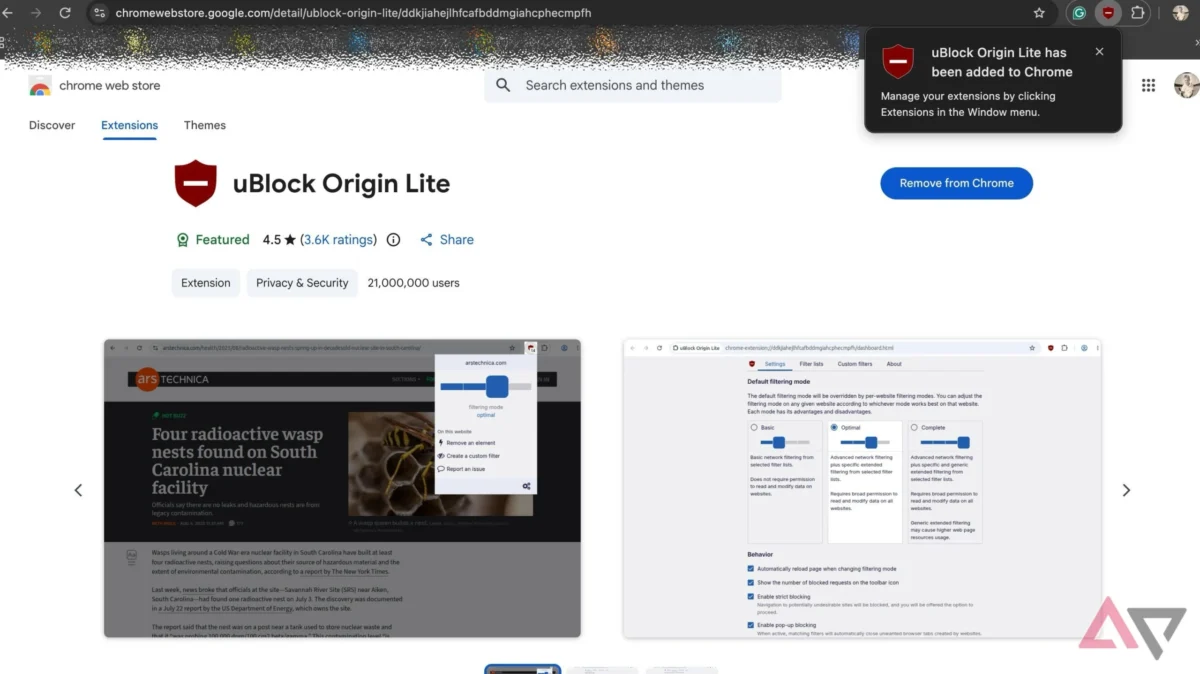Viewport: 1200px width, 674px height.
Task: Click the "uBlock Origin Lite" page heading
Action: point(341,184)
